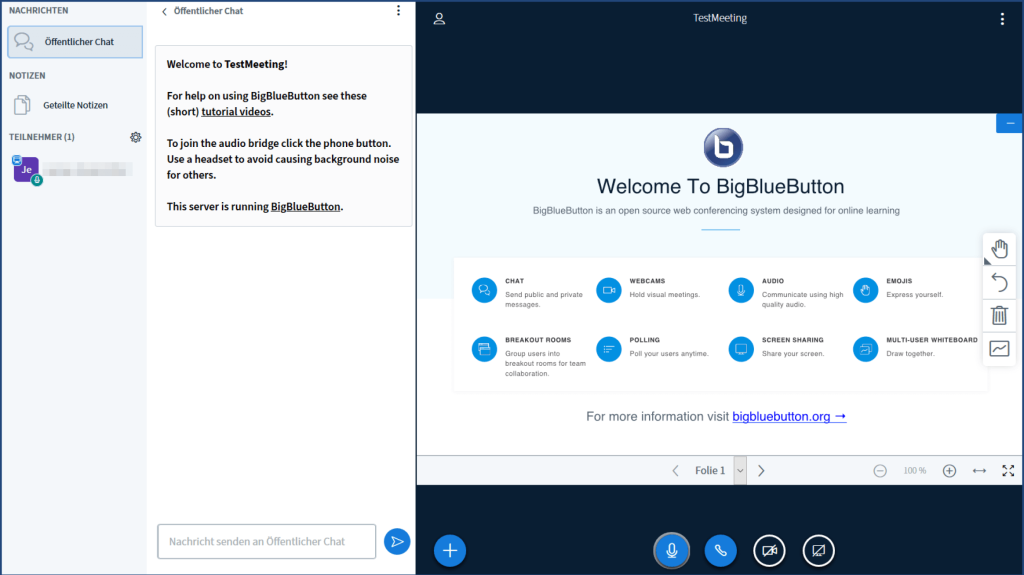This screenshot has width=1024, height=575.
Task: Undo last whiteboard annotation
Action: pos(999,282)
